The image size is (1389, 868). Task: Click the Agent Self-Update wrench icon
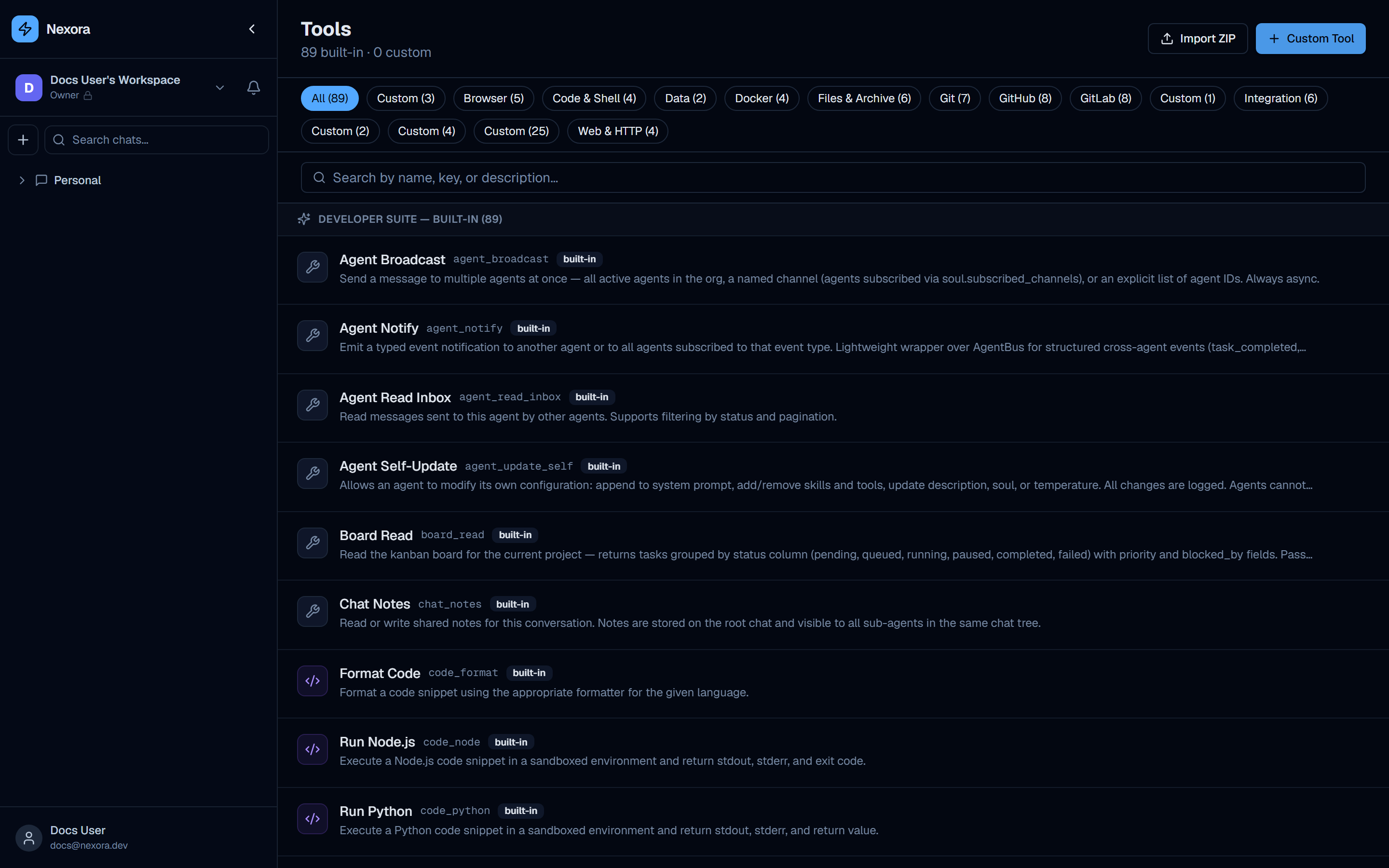point(312,473)
